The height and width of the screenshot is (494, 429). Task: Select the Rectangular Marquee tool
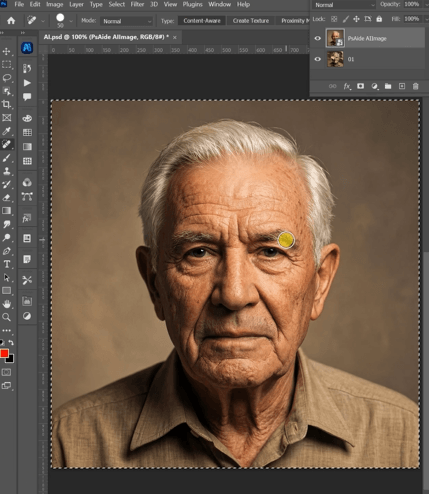[6, 65]
